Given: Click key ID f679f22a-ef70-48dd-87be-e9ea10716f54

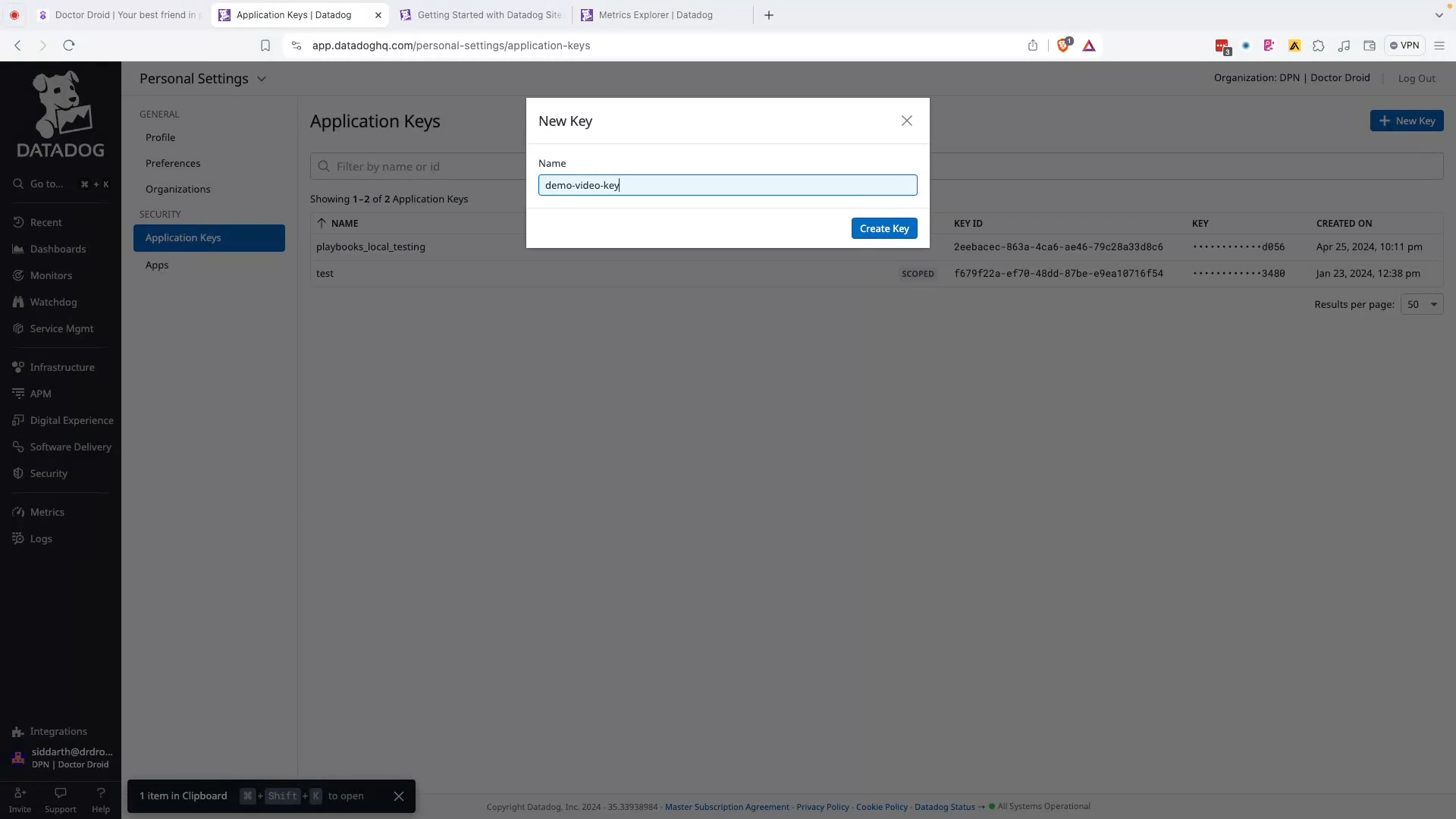Looking at the screenshot, I should 1058,273.
